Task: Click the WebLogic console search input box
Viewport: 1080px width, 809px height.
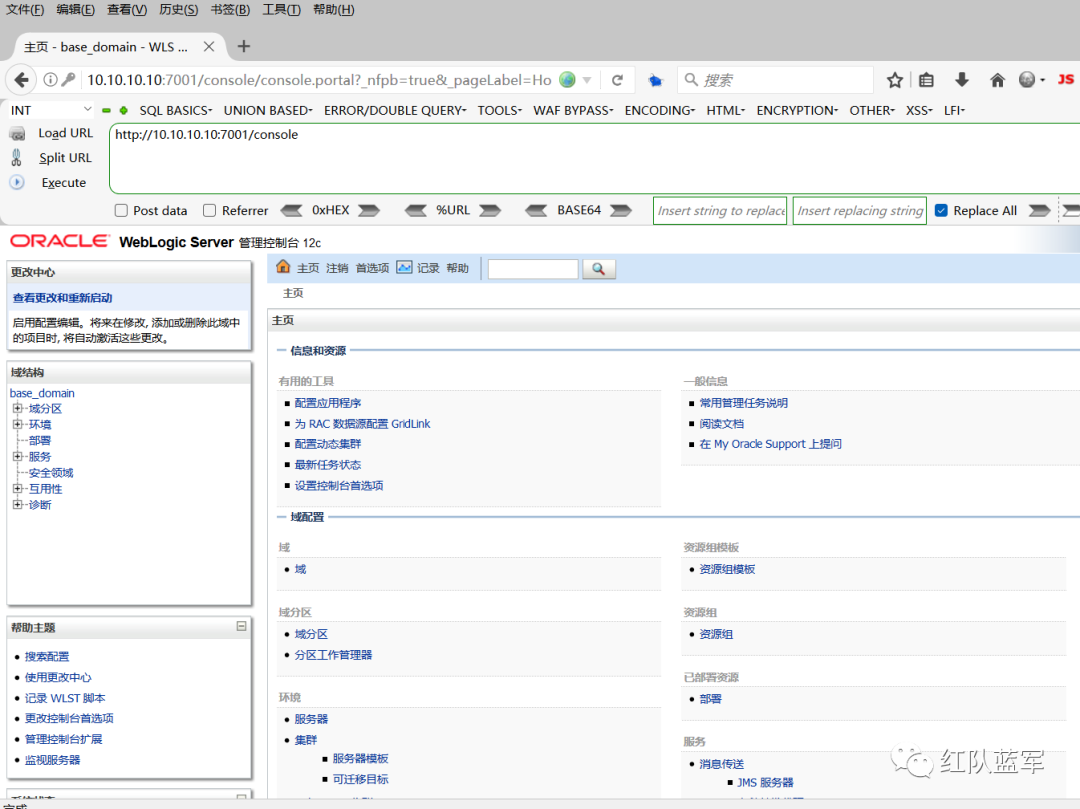Action: click(532, 269)
